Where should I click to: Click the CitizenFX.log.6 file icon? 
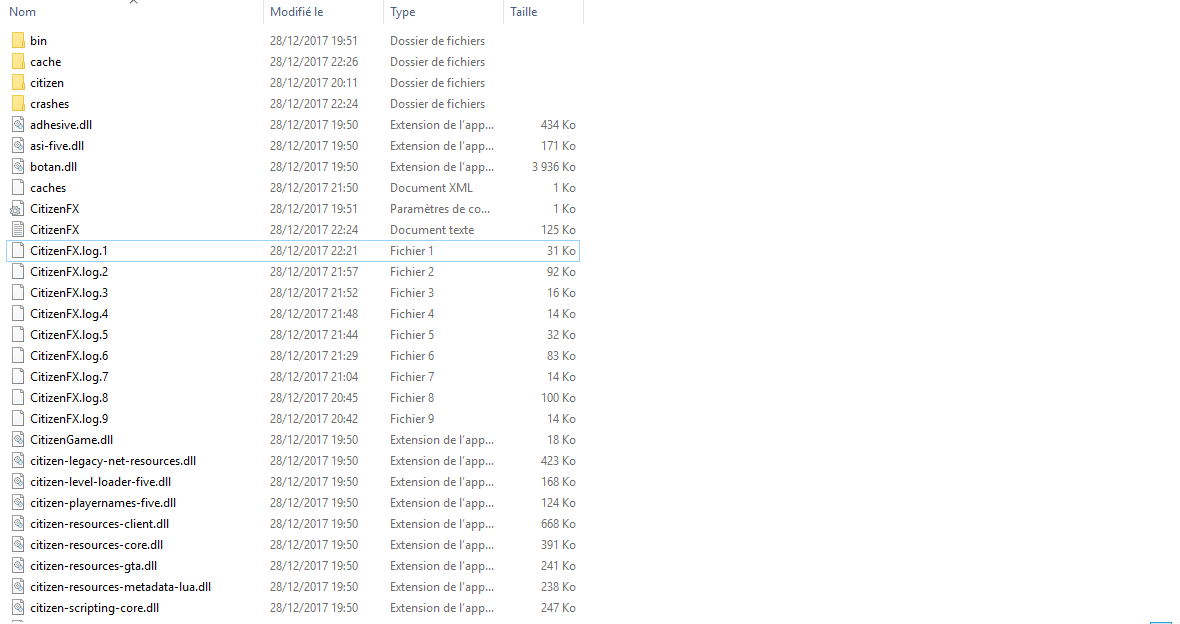[18, 356]
